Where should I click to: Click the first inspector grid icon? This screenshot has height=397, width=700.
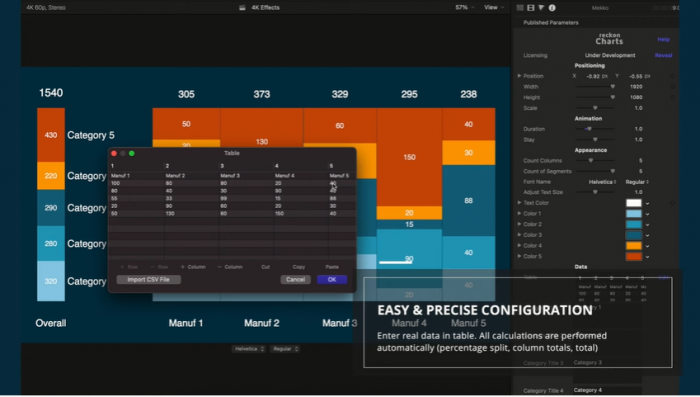(x=520, y=8)
